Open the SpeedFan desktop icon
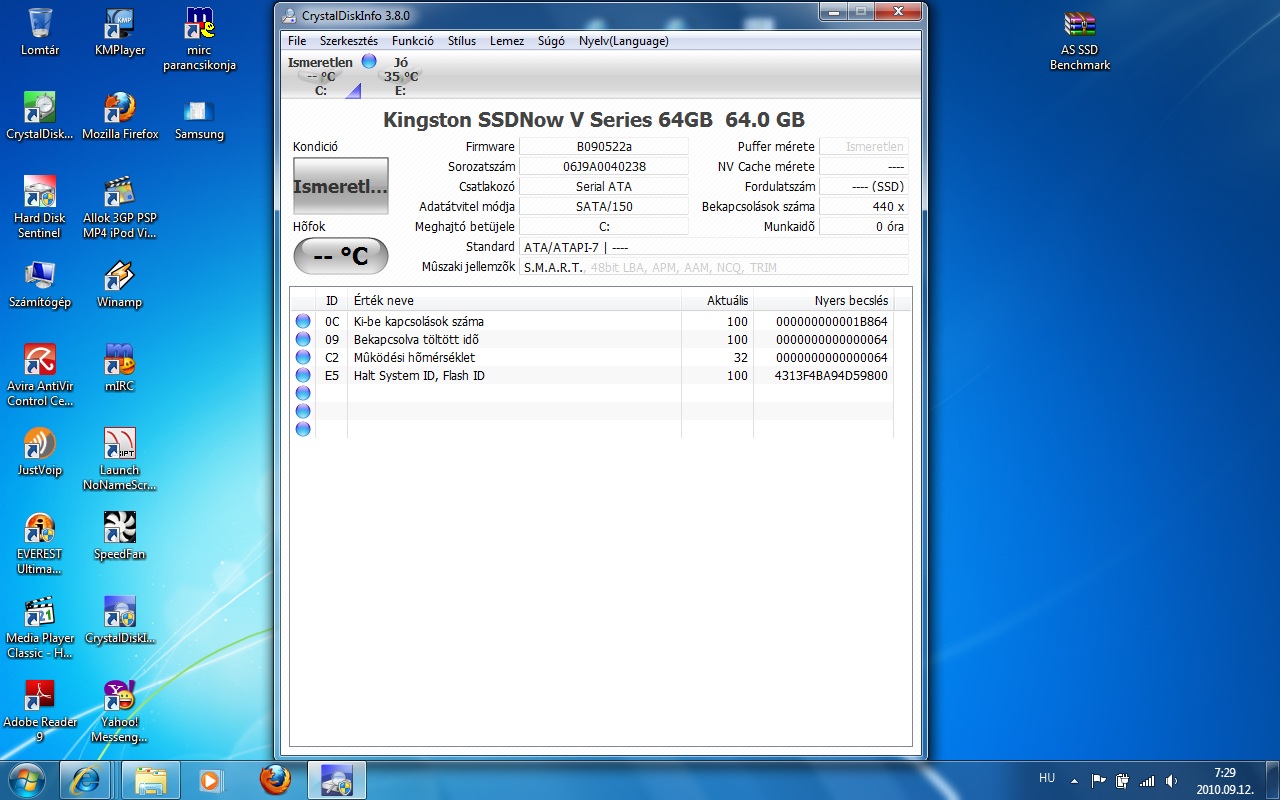This screenshot has width=1280, height=800. [x=120, y=536]
